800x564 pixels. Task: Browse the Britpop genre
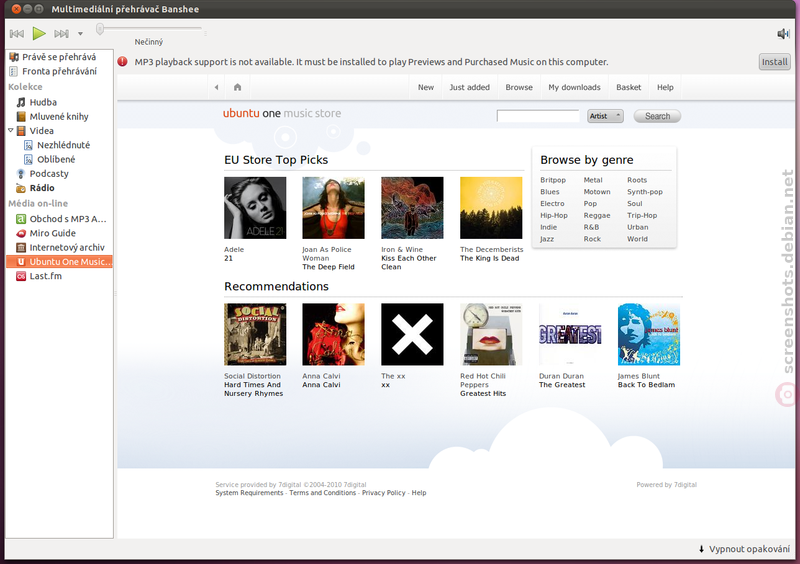pyautogui.click(x=553, y=180)
